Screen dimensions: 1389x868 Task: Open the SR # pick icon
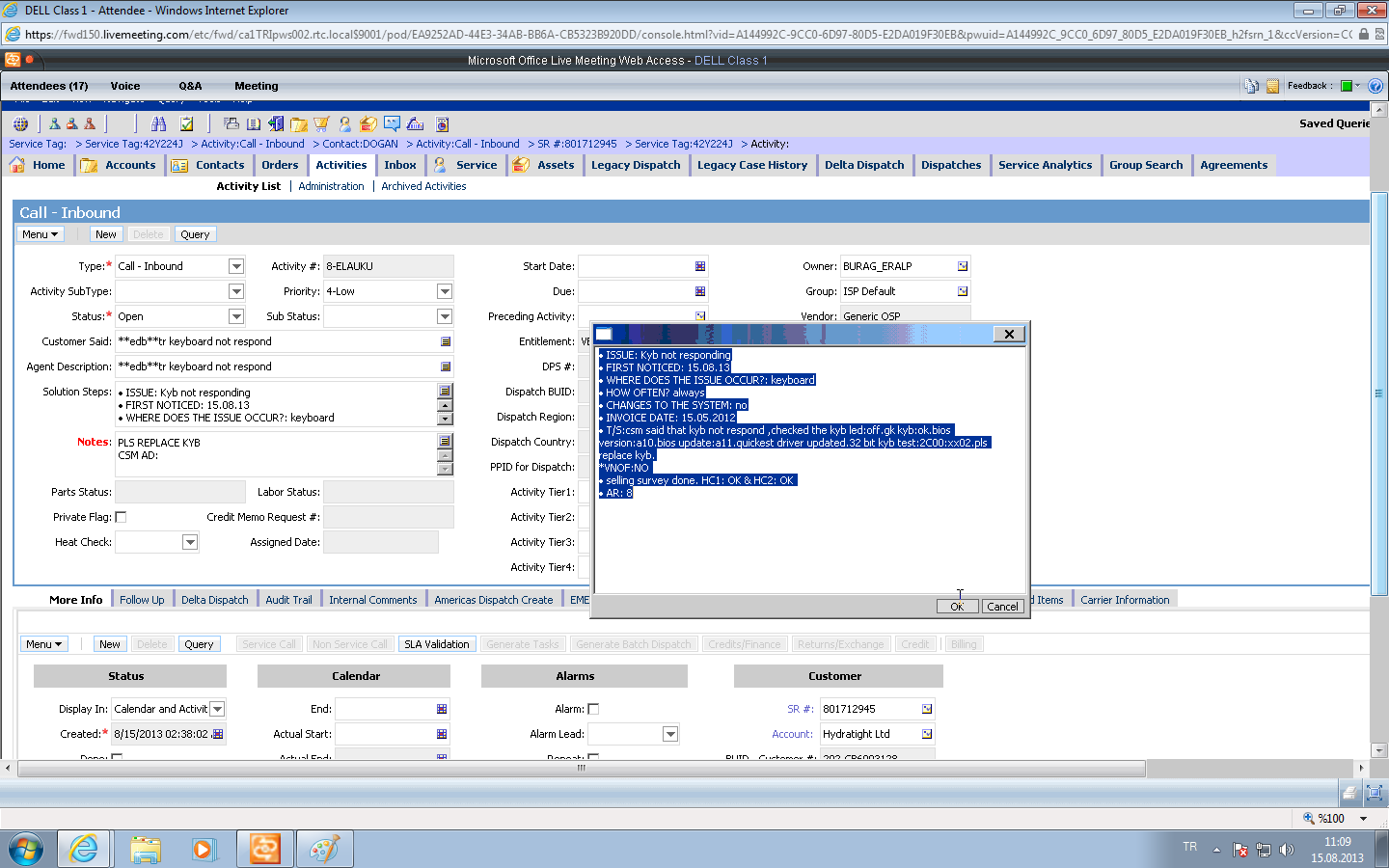point(927,709)
